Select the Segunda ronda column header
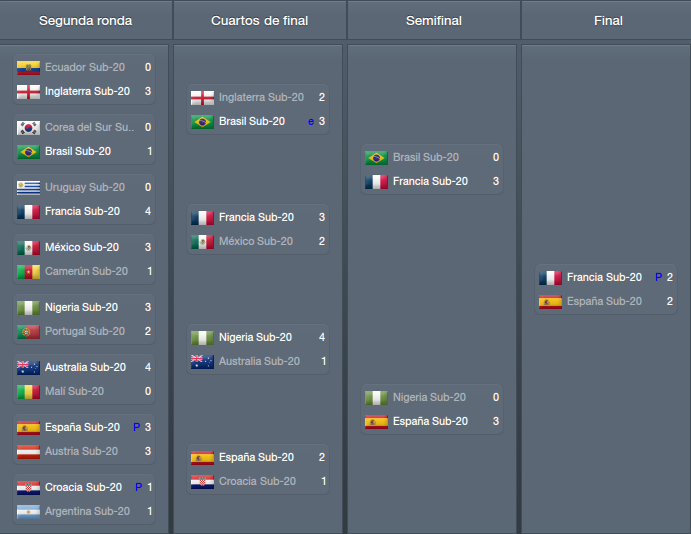691x534 pixels. click(85, 20)
